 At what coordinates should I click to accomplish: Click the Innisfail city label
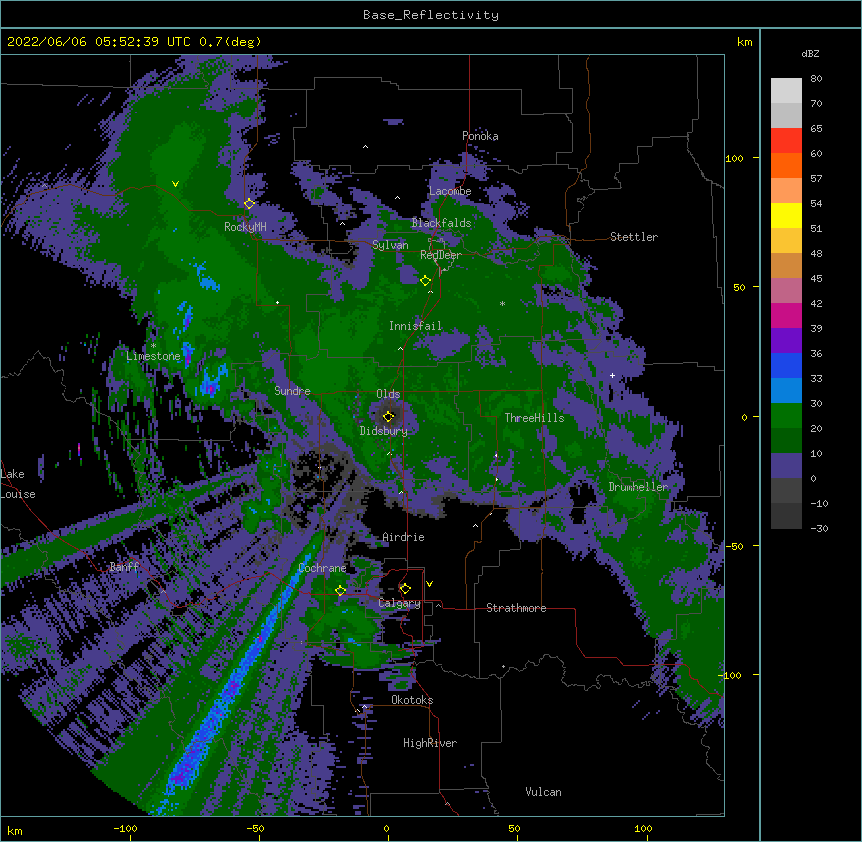(415, 326)
